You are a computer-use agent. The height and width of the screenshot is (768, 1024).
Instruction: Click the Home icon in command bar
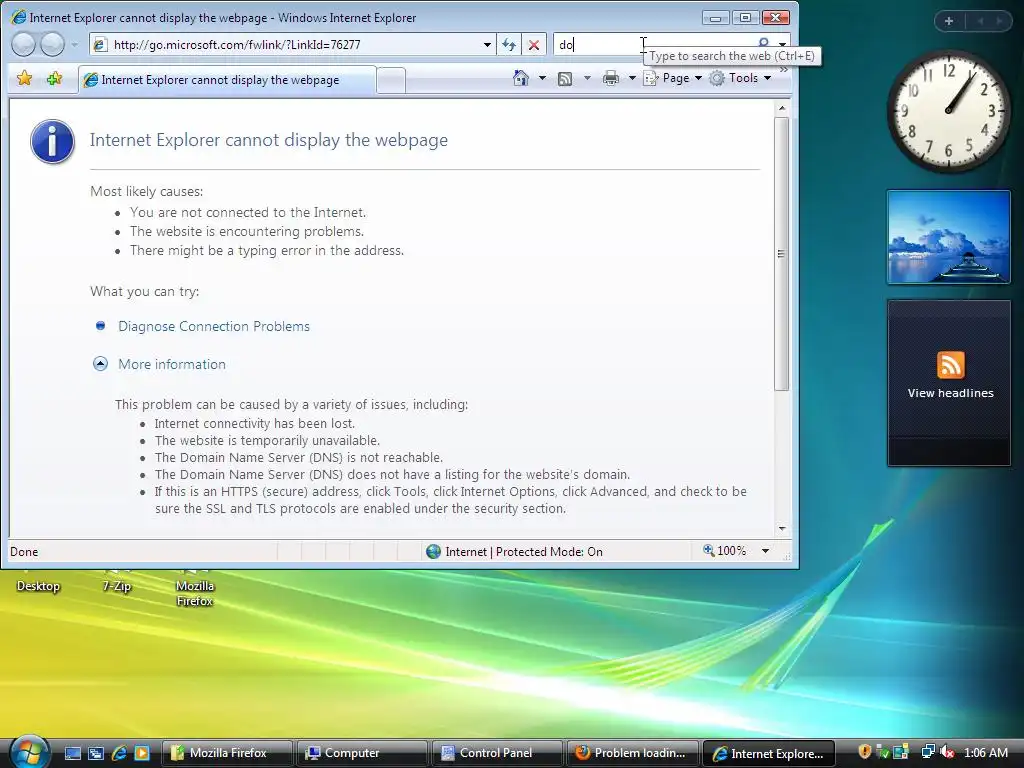(x=520, y=78)
